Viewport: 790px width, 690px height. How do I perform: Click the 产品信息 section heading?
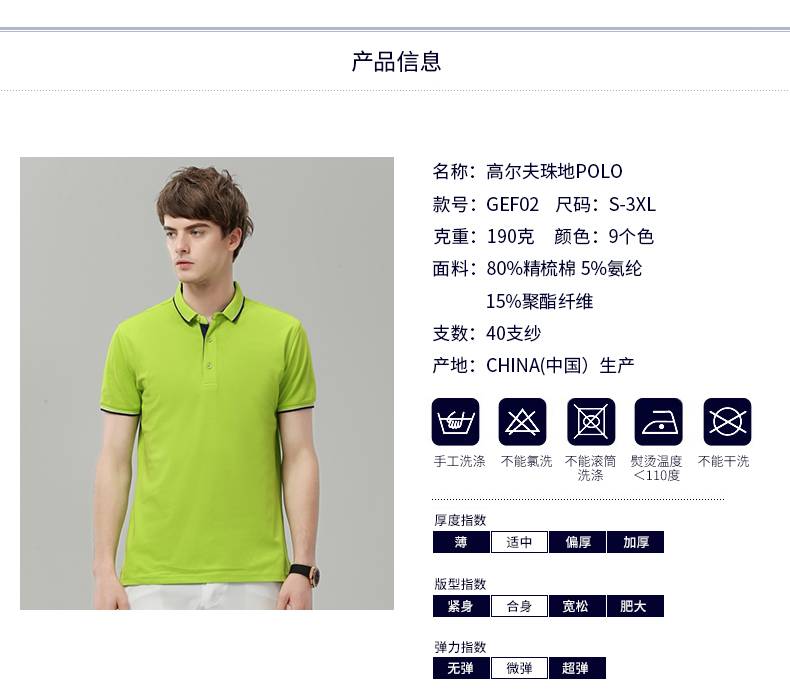click(396, 62)
